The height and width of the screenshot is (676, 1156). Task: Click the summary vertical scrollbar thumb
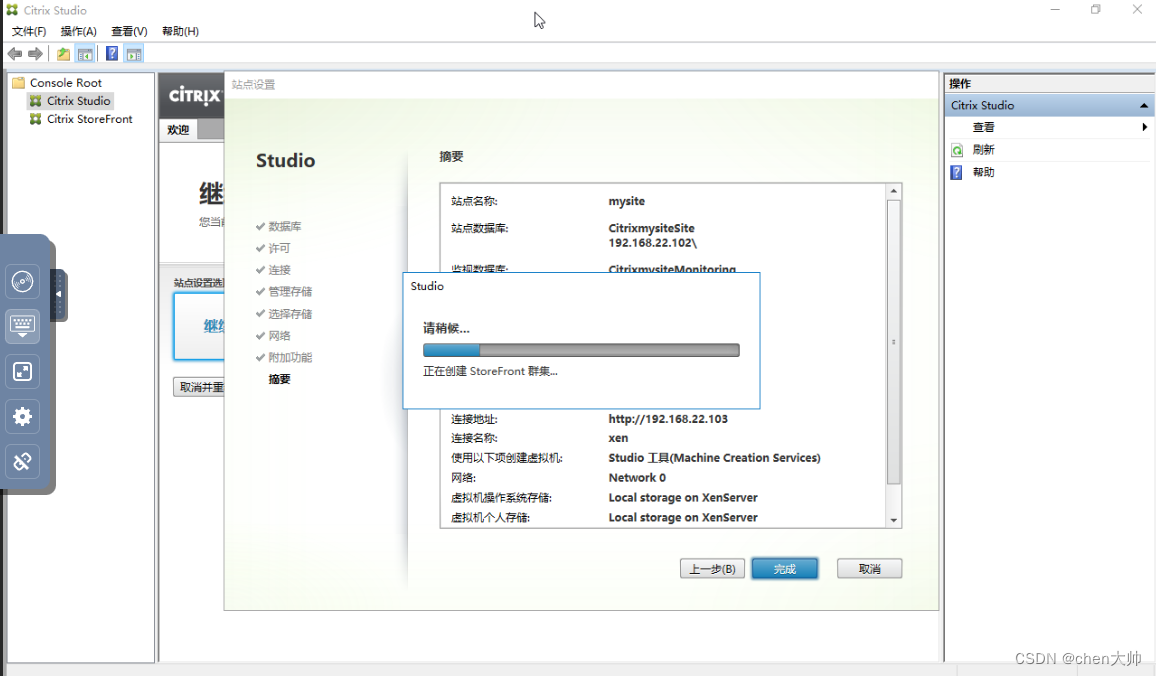(894, 342)
